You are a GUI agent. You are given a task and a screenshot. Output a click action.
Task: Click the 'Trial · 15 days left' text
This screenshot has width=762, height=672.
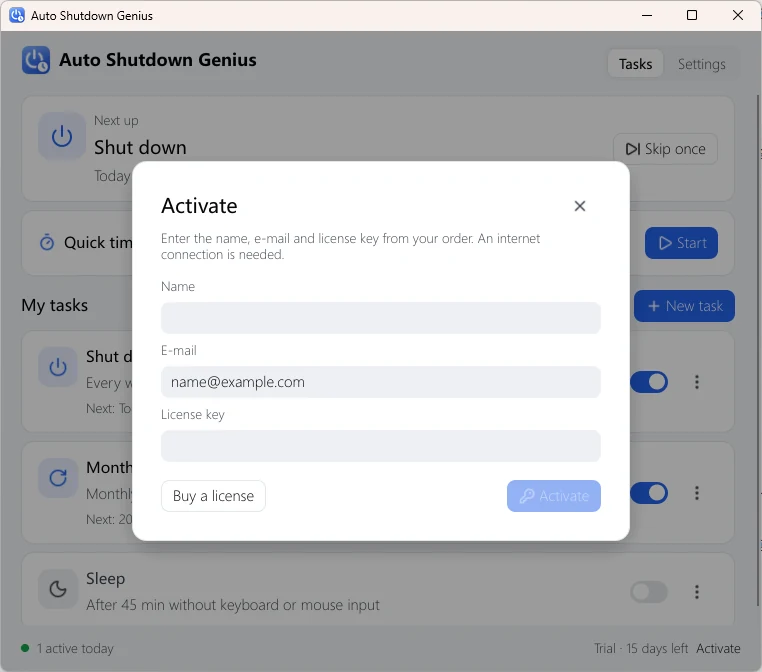[x=641, y=649]
